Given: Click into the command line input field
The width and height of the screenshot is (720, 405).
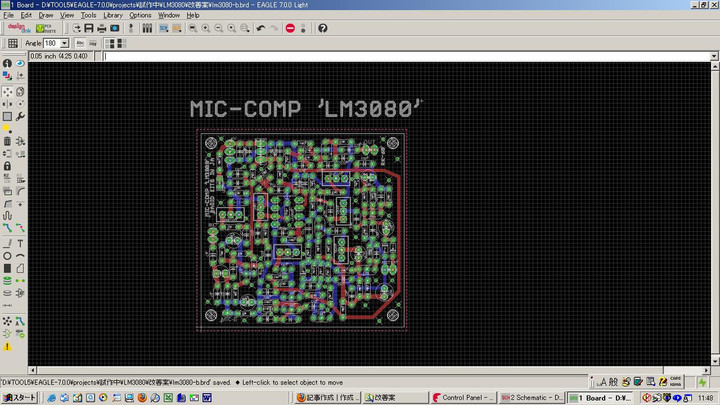Looking at the screenshot, I should [400, 56].
